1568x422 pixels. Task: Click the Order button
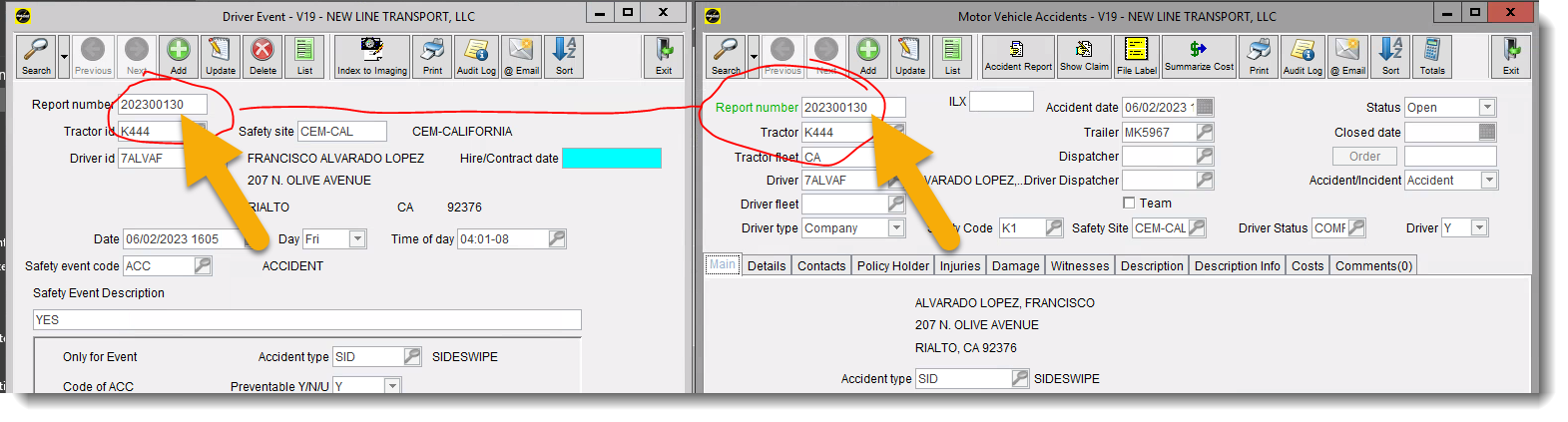point(1364,156)
